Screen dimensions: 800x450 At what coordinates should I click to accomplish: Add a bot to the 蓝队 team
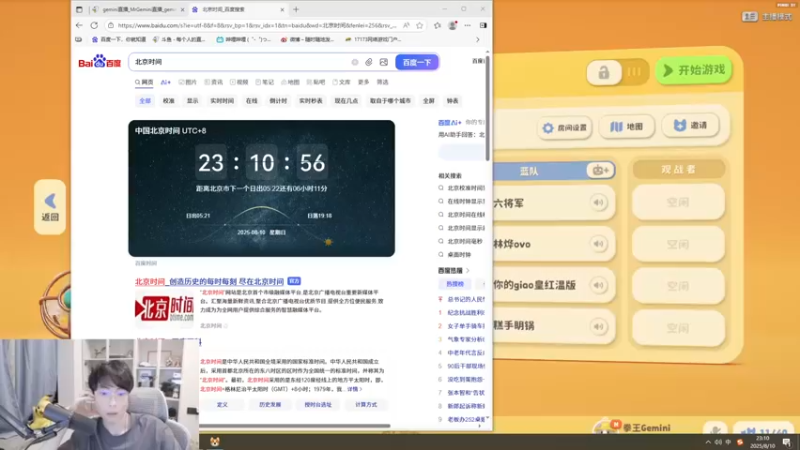(x=601, y=170)
